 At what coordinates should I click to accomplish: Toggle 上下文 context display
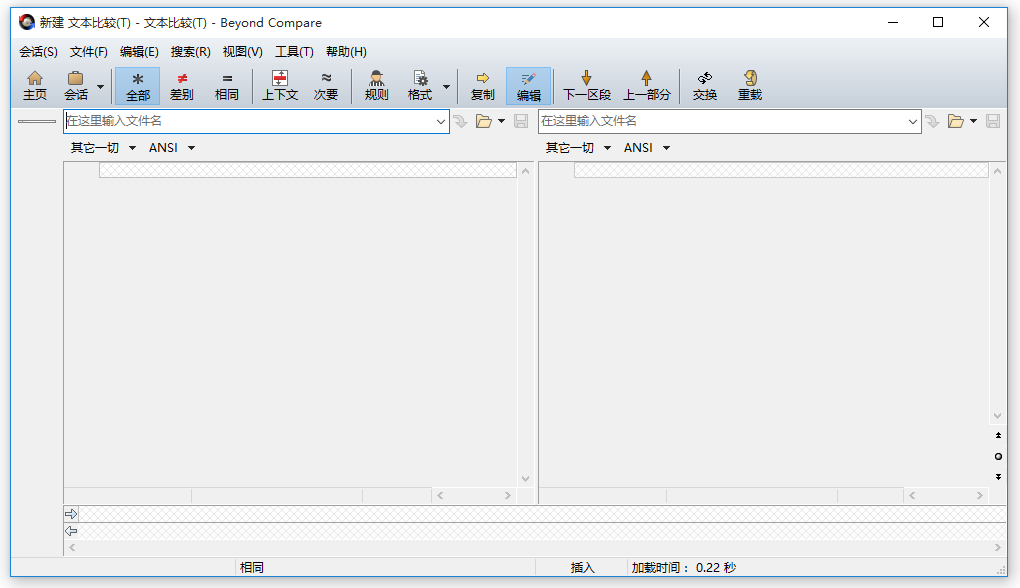point(280,86)
